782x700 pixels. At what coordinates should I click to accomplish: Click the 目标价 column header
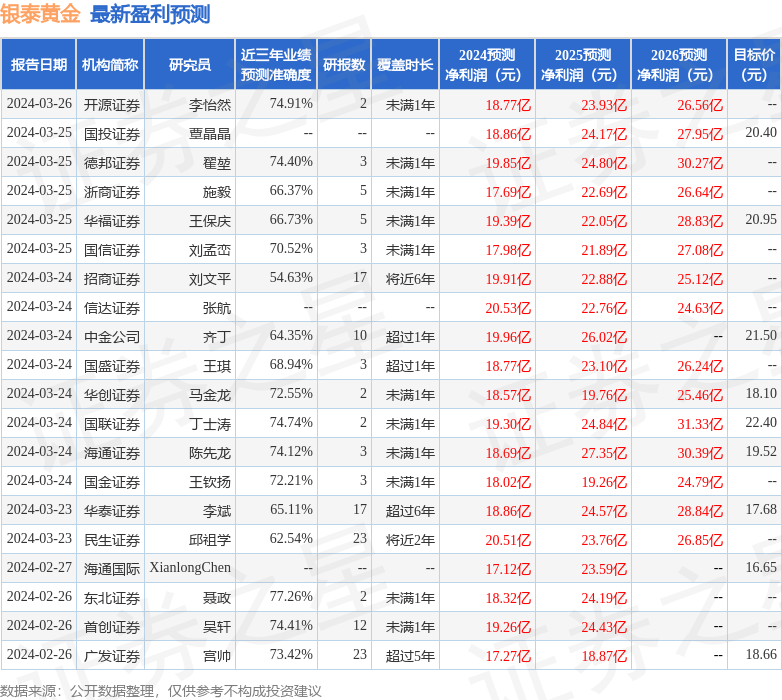pos(755,64)
